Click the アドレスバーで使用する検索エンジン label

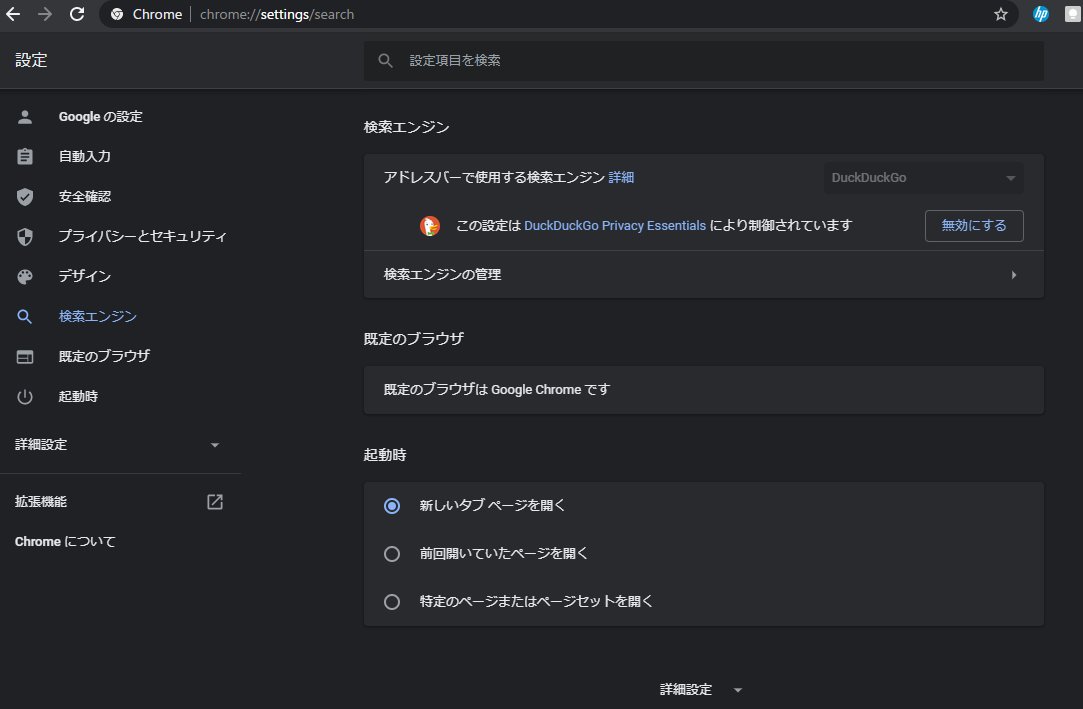point(495,177)
